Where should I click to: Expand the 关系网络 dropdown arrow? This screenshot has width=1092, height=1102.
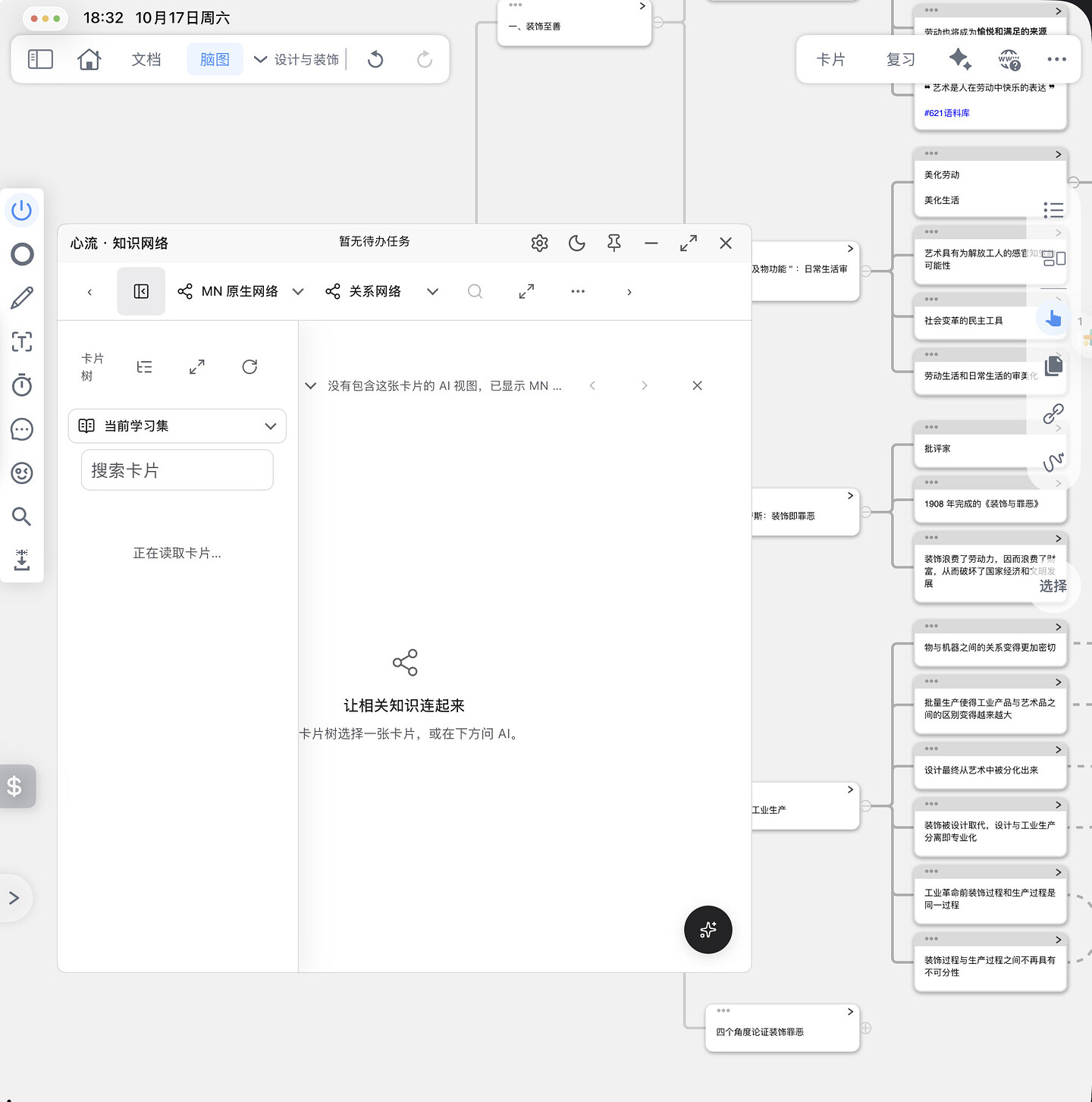432,291
